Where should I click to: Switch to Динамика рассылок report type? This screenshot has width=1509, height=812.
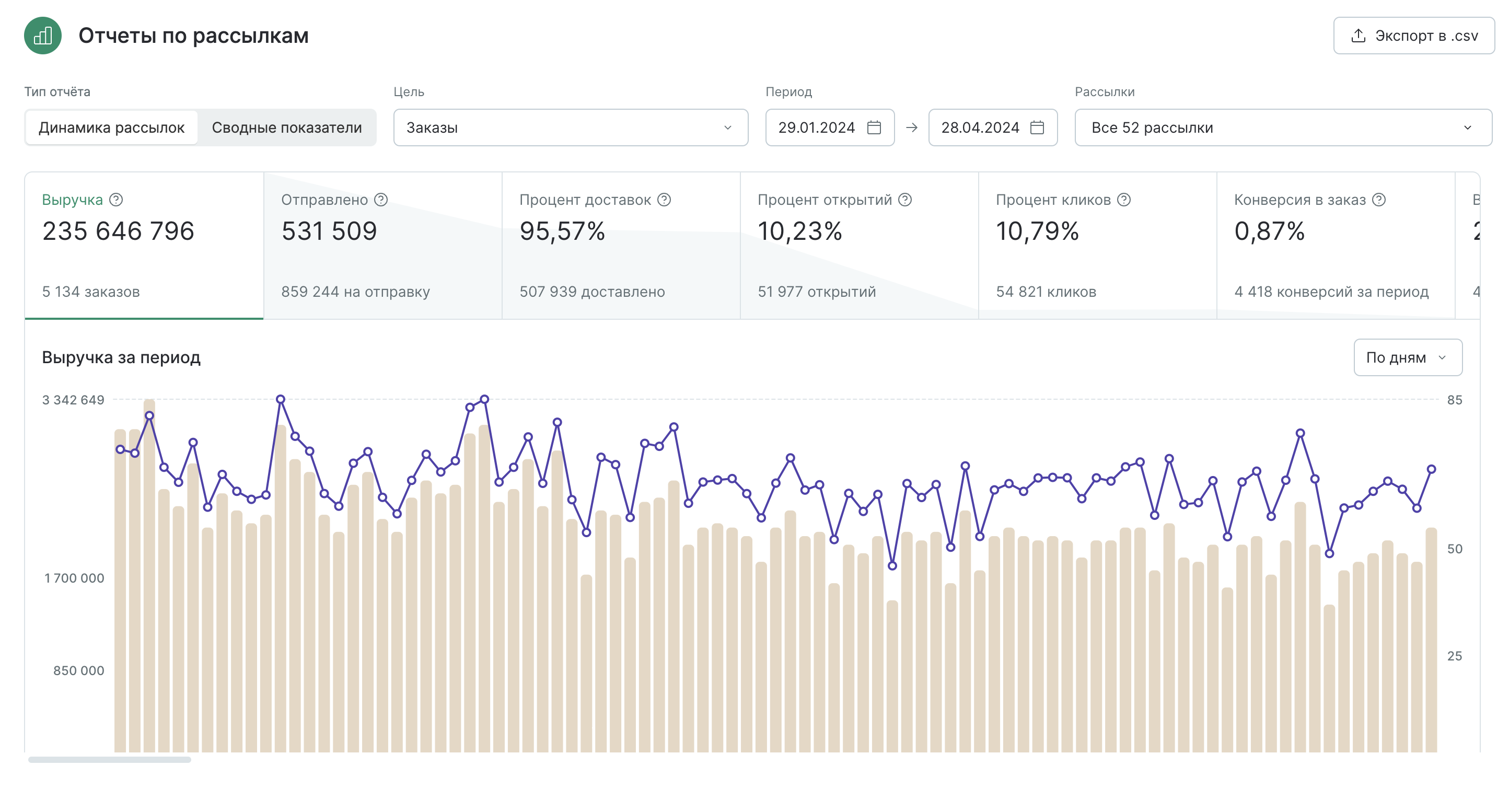tap(111, 127)
